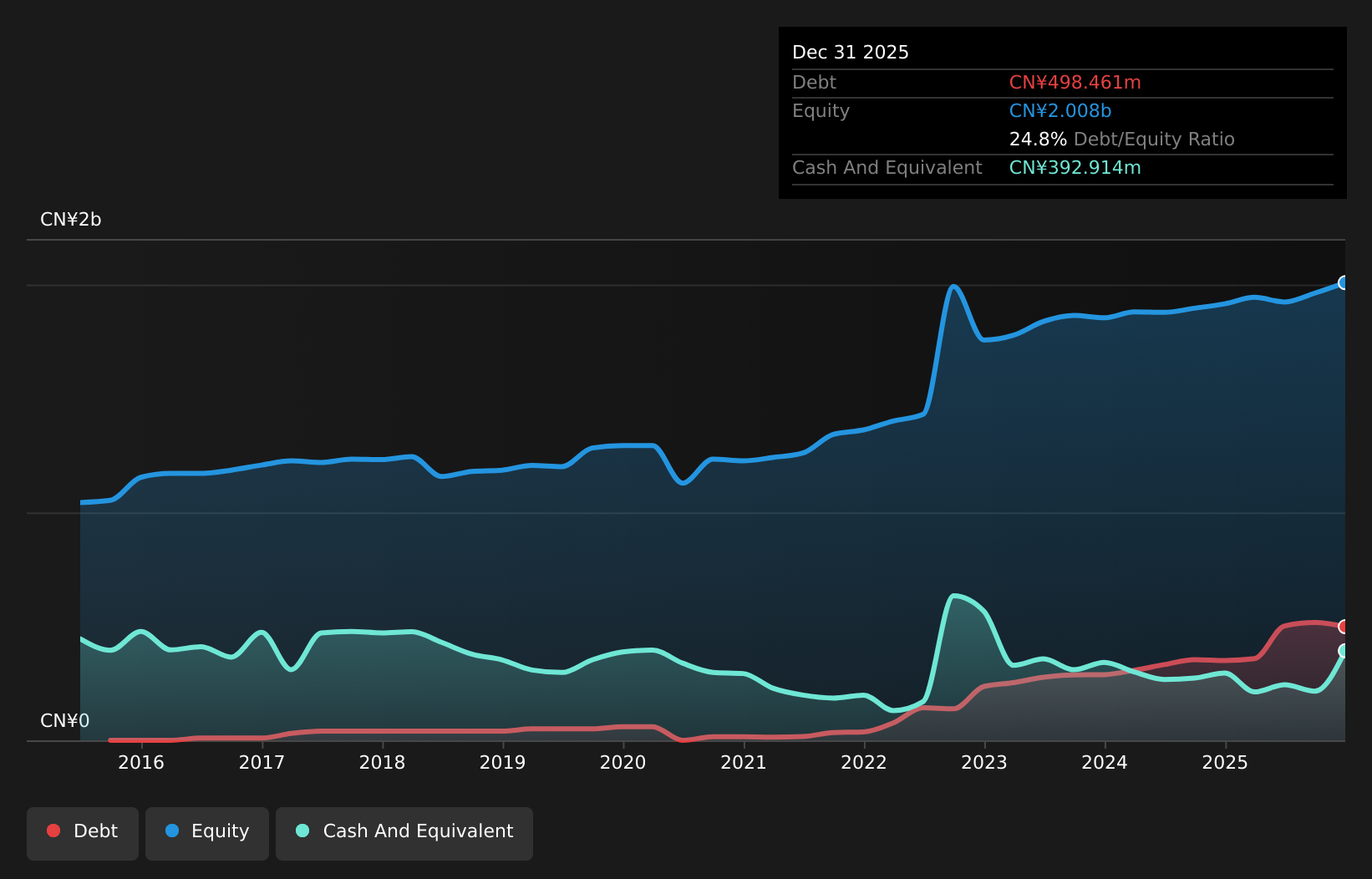Image resolution: width=1372 pixels, height=879 pixels.
Task: Click the teal Cash endpoint marker
Action: (x=1344, y=651)
